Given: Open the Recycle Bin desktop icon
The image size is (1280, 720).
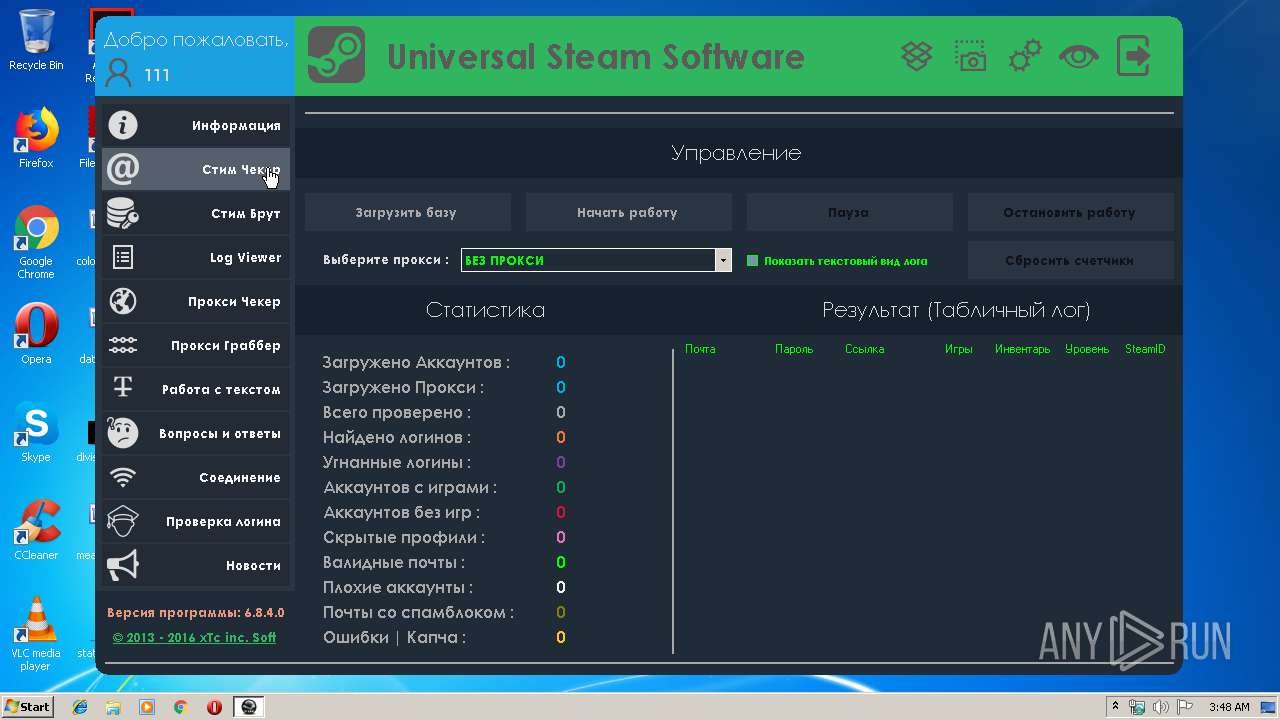Looking at the screenshot, I should pyautogui.click(x=36, y=40).
